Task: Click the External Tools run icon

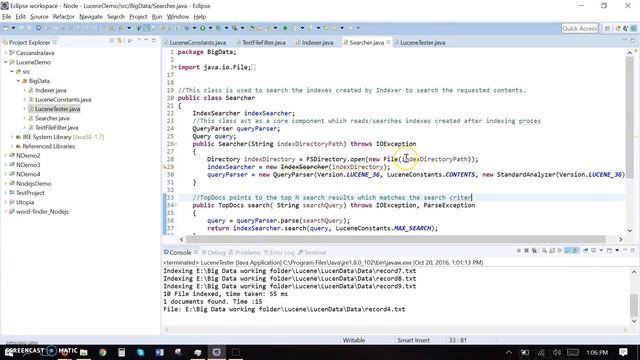Action: [x=235, y=28]
